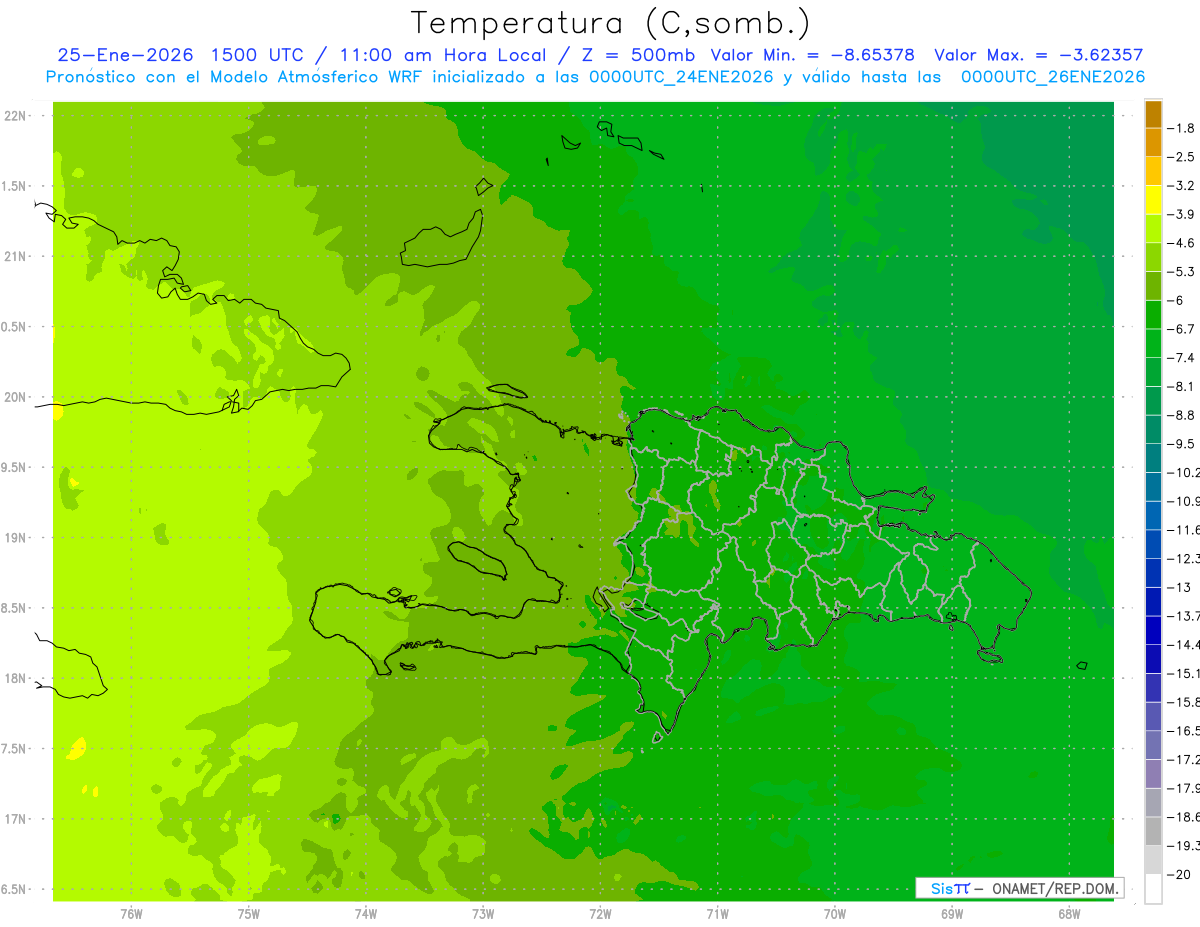Click the '-9.5' color scale value
Screen dimensions: 1200x927
coord(1181,444)
